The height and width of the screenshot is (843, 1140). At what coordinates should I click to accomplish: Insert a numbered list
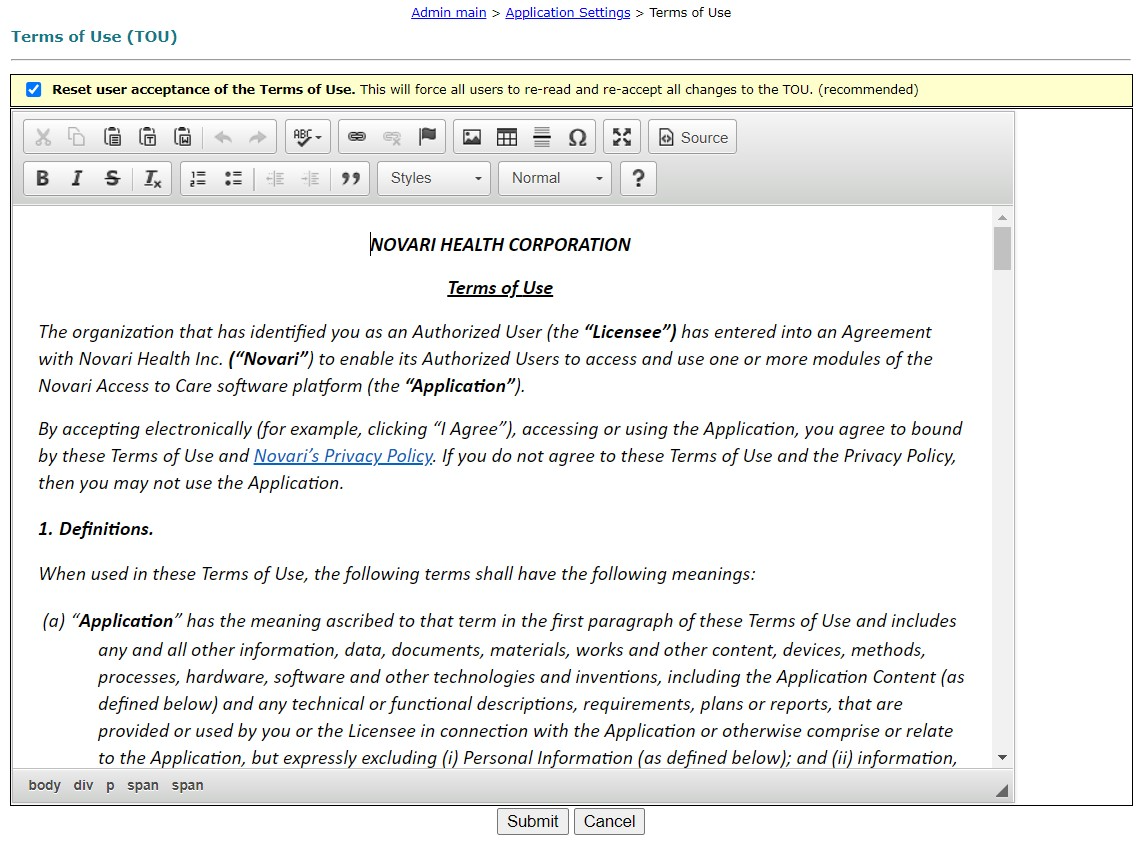198,178
